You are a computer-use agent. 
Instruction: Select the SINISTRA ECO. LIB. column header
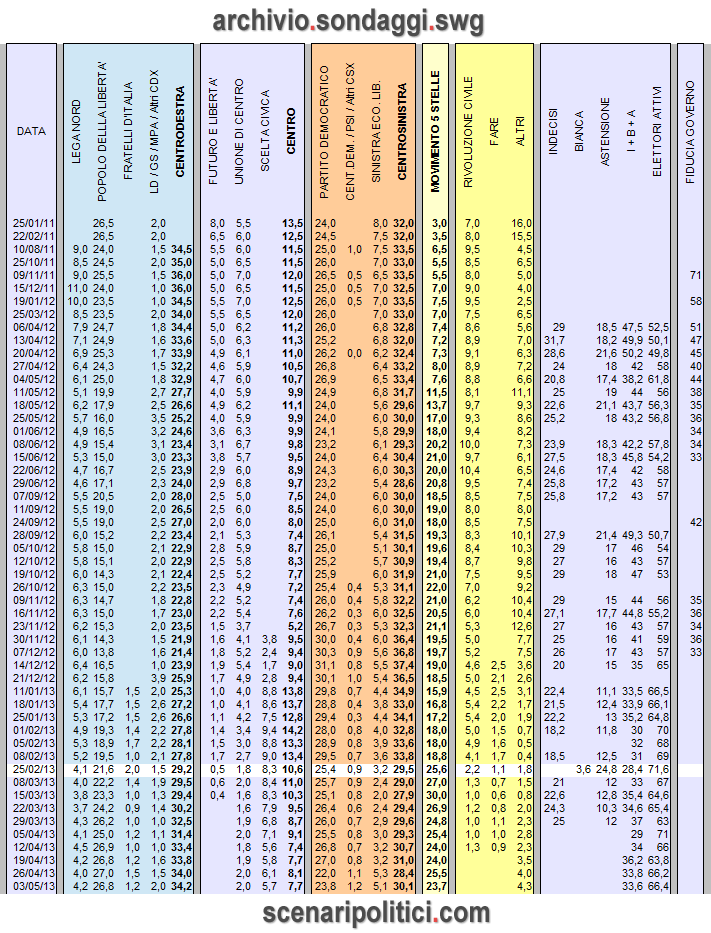[375, 131]
